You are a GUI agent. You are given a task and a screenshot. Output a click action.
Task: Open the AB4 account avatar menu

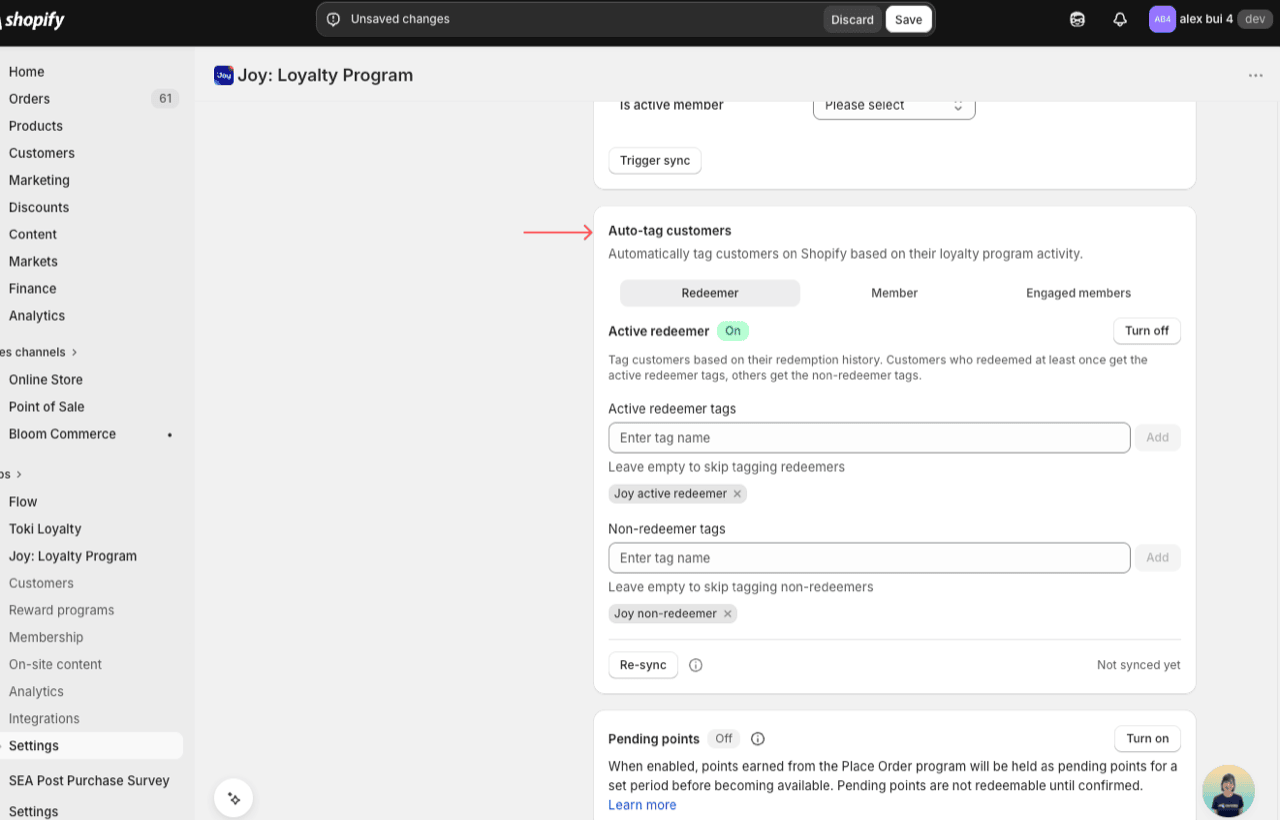click(x=1162, y=19)
